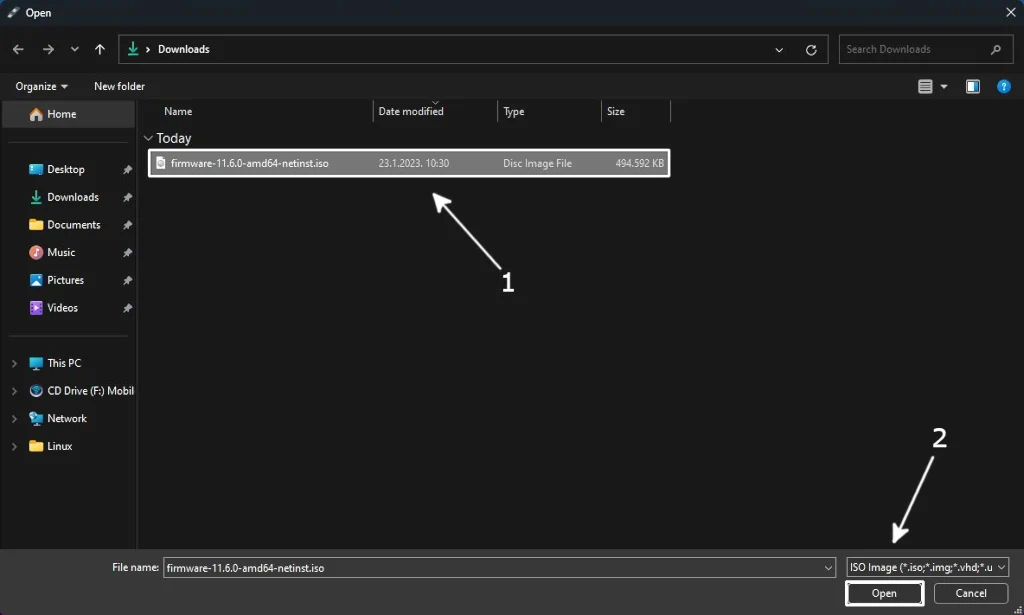This screenshot has width=1024, height=615.
Task: Toggle the preview pane
Action: click(x=972, y=86)
